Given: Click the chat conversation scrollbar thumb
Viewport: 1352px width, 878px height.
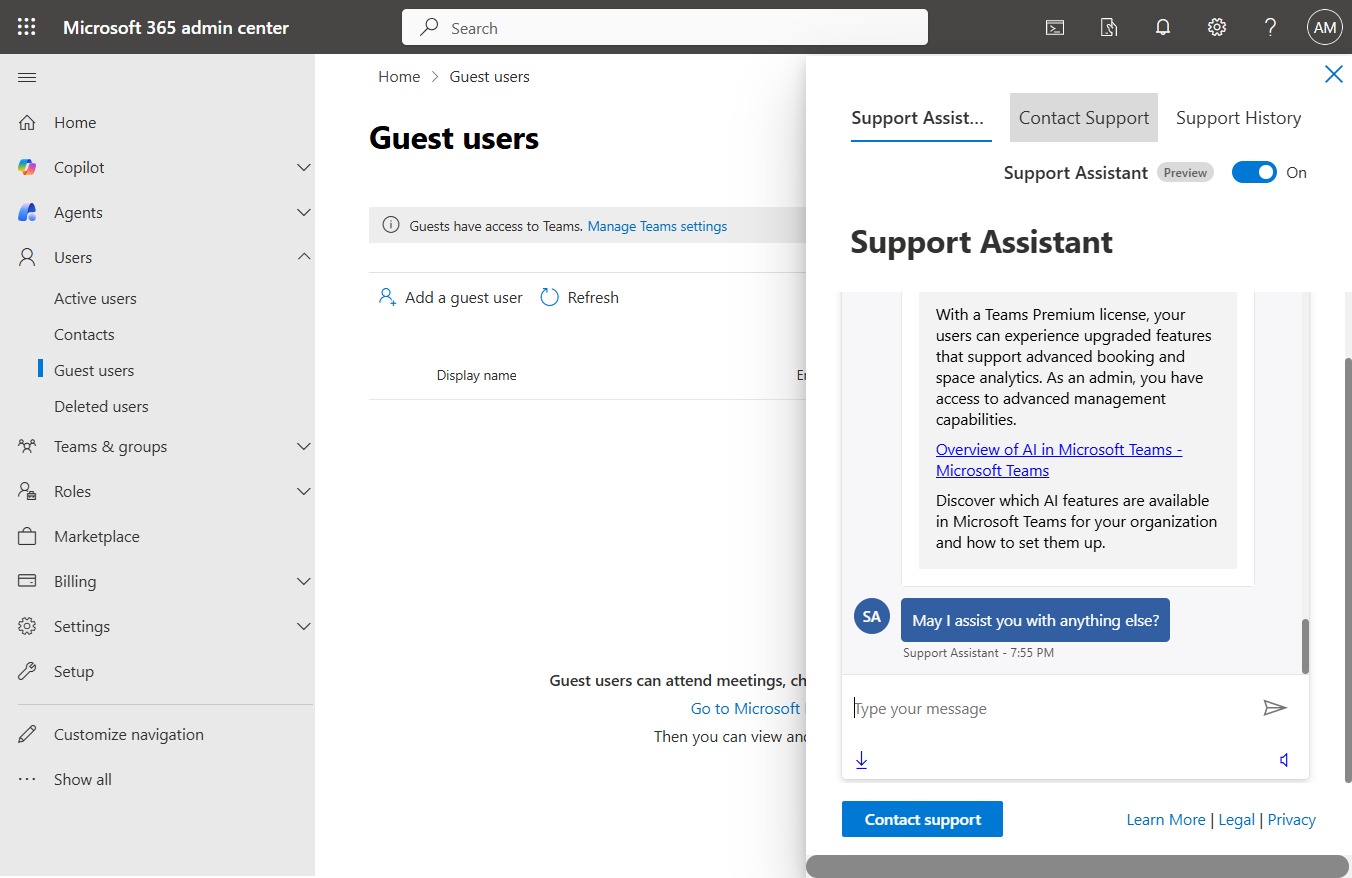Looking at the screenshot, I should click(1304, 646).
